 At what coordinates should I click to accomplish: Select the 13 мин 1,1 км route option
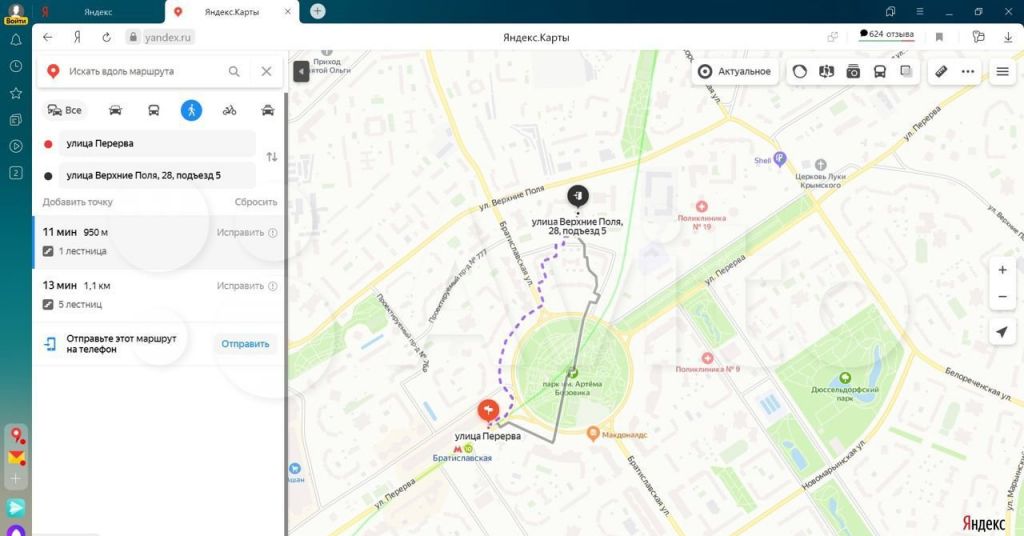(x=159, y=295)
